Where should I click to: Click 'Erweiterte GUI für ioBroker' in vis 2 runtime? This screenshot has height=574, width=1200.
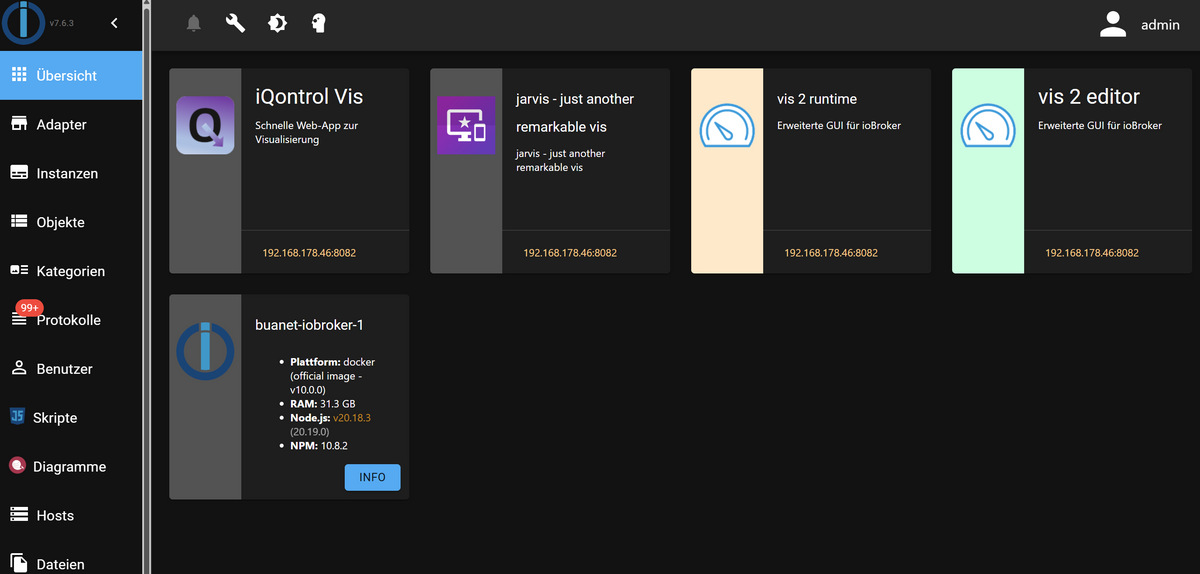pos(839,126)
